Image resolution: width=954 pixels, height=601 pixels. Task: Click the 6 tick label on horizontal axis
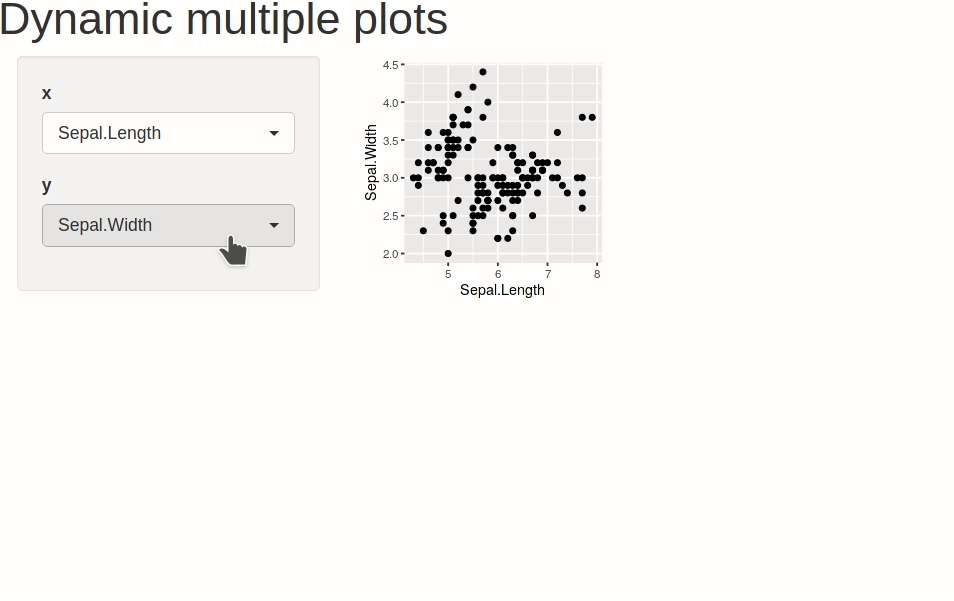498,274
